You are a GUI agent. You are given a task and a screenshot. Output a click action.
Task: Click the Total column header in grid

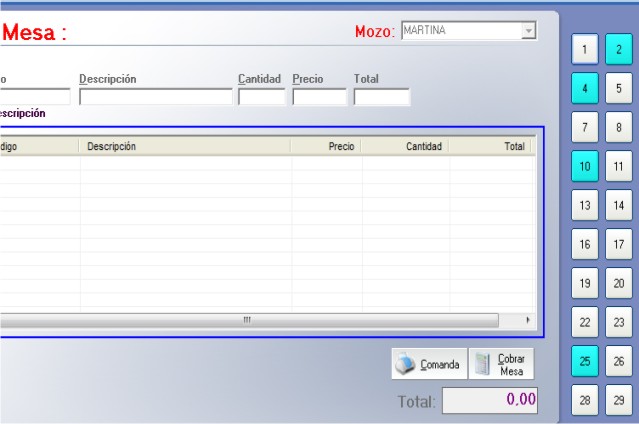pos(489,146)
